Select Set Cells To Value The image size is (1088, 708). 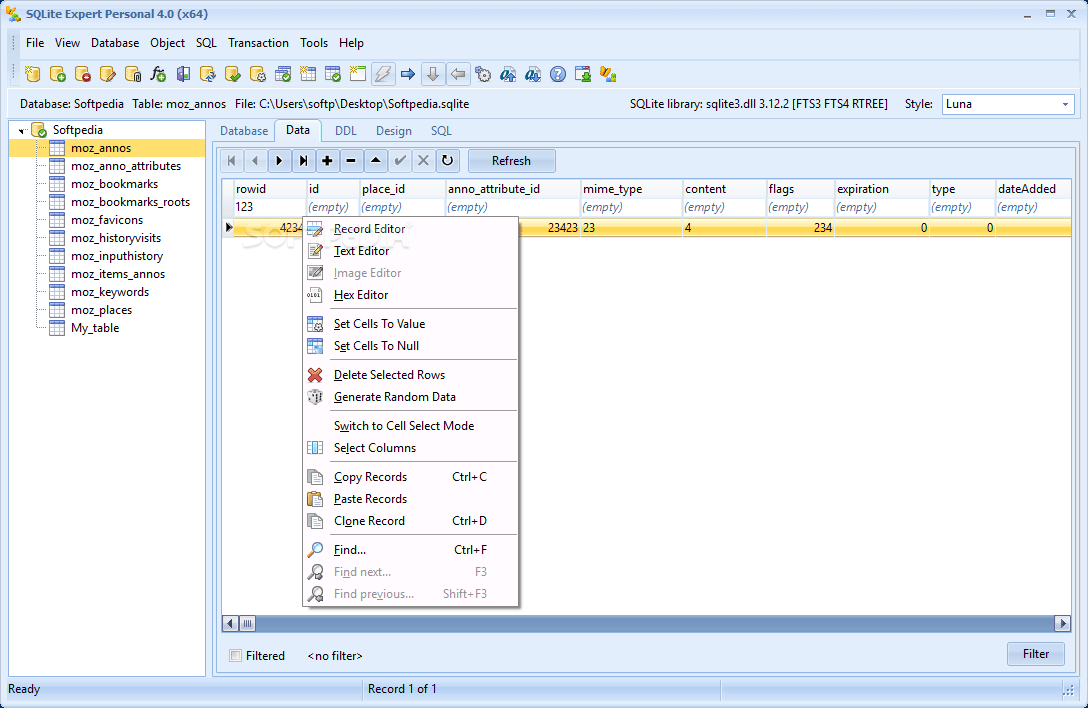click(x=411, y=324)
